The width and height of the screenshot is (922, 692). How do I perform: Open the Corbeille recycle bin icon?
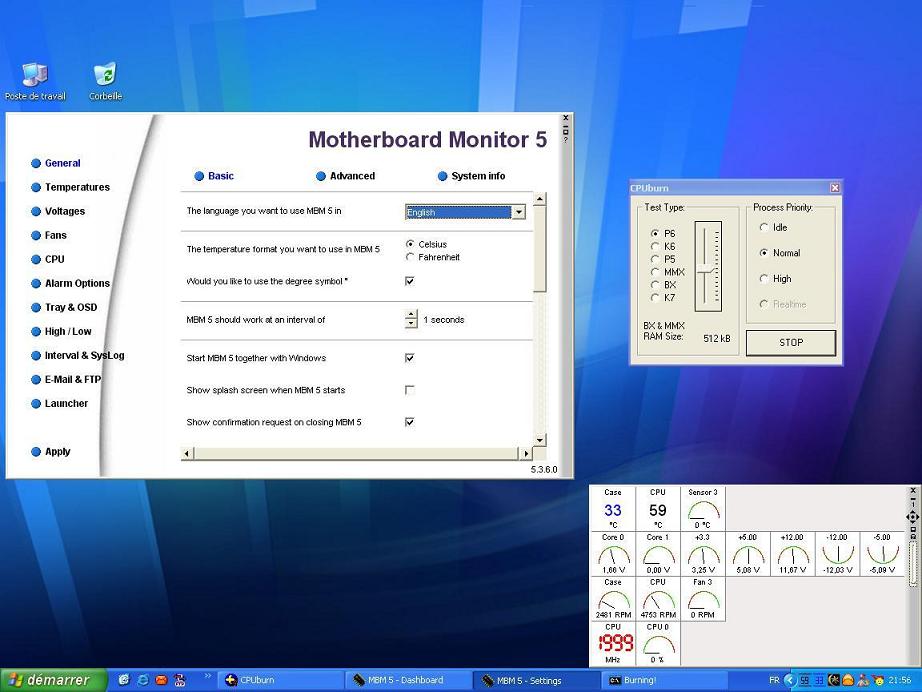point(105,82)
